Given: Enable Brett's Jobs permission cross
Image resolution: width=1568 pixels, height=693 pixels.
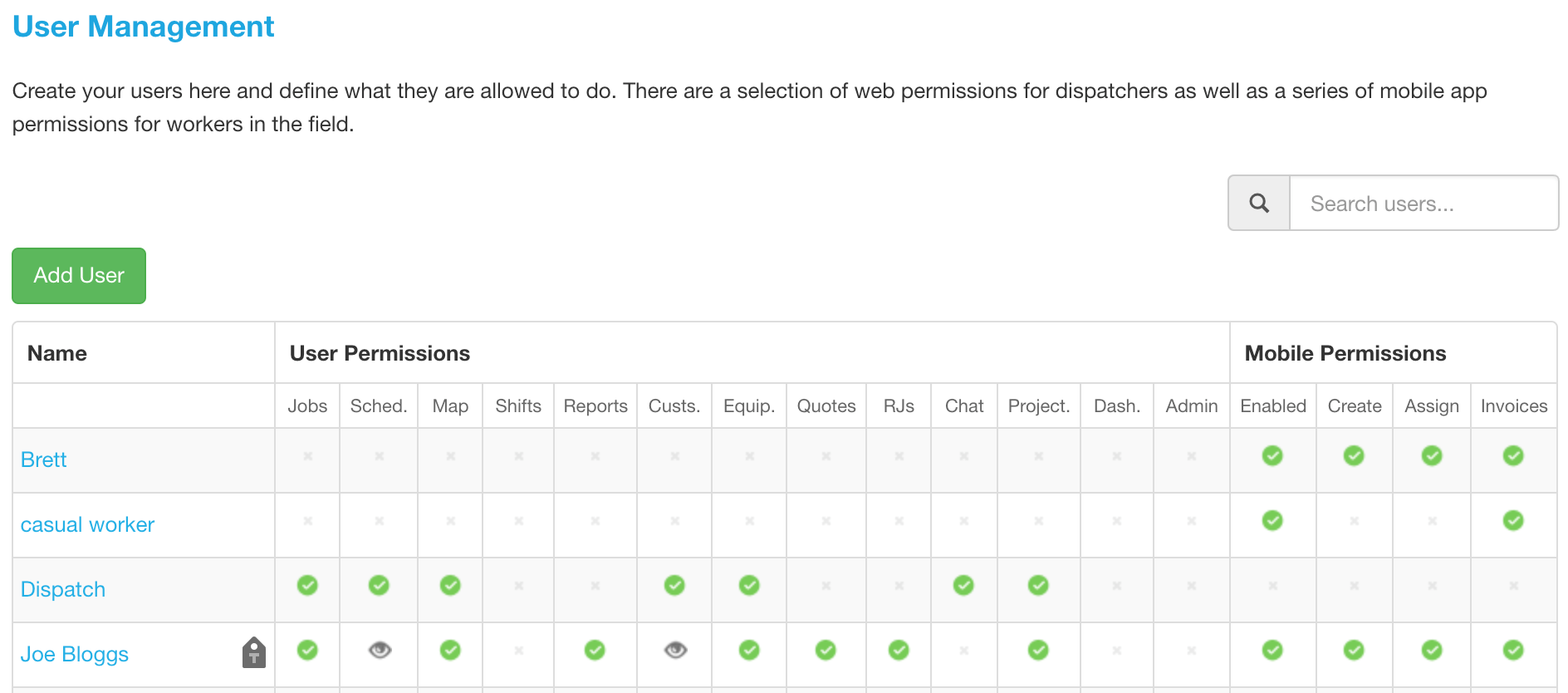Looking at the screenshot, I should 307,456.
